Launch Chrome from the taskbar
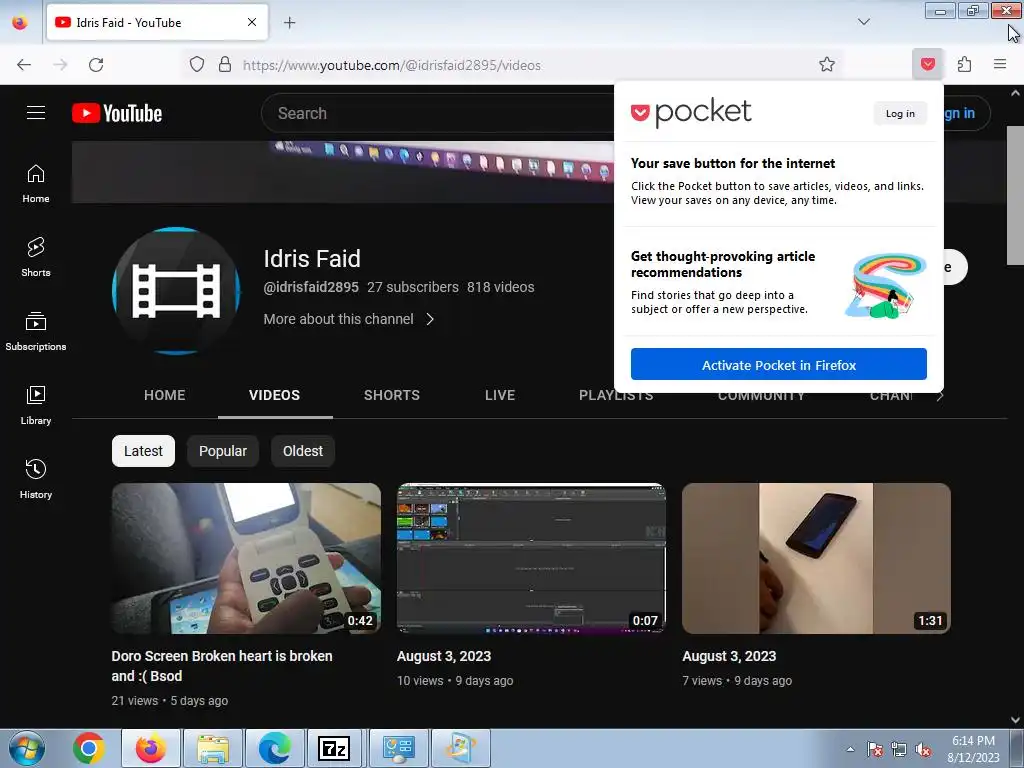This screenshot has height=768, width=1024. [89, 748]
